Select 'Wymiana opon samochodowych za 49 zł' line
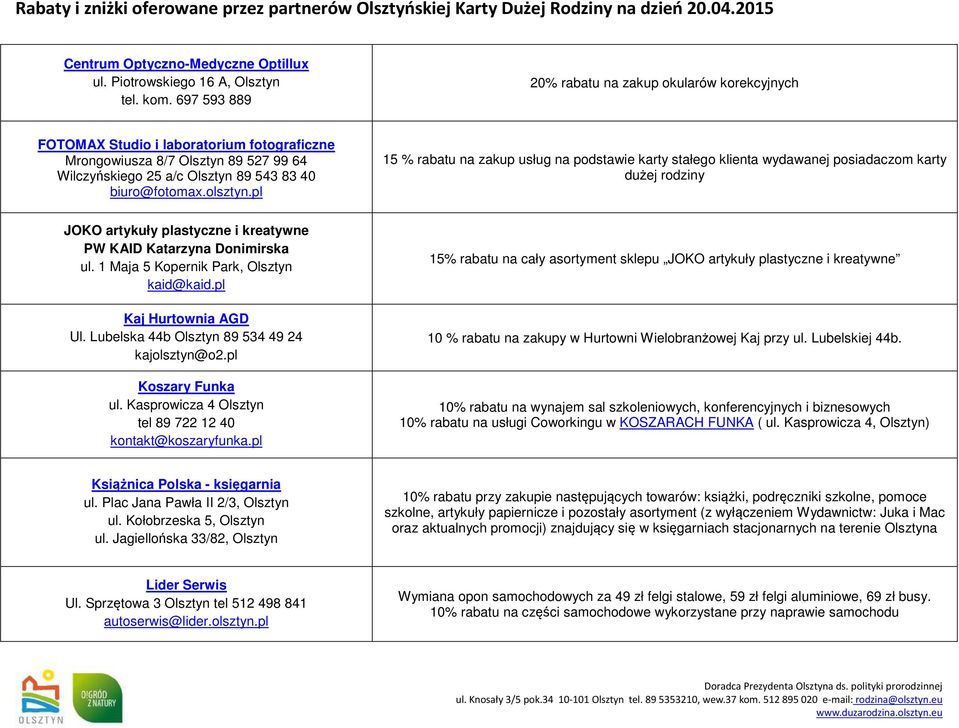Viewport: 959px width, 728px height. [x=664, y=597]
